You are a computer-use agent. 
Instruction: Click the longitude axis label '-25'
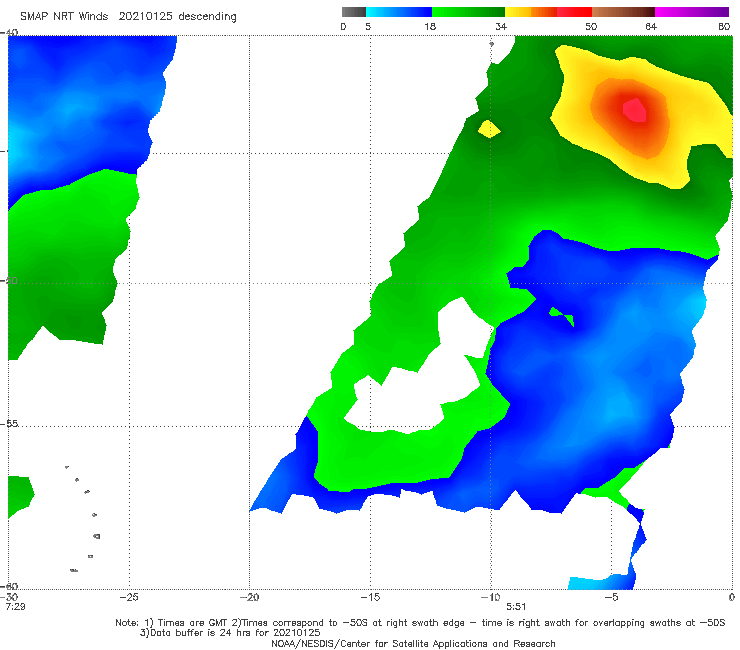tap(129, 597)
